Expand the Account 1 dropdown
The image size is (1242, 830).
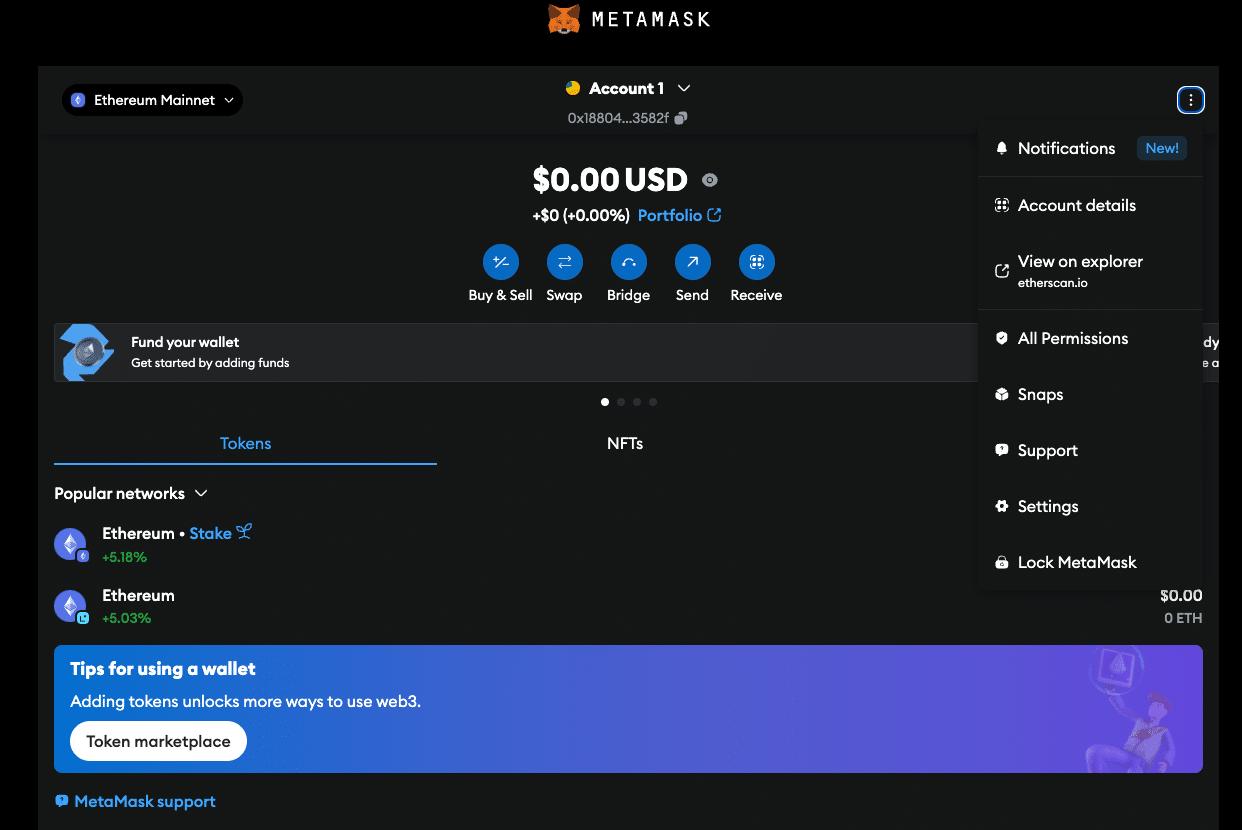628,88
